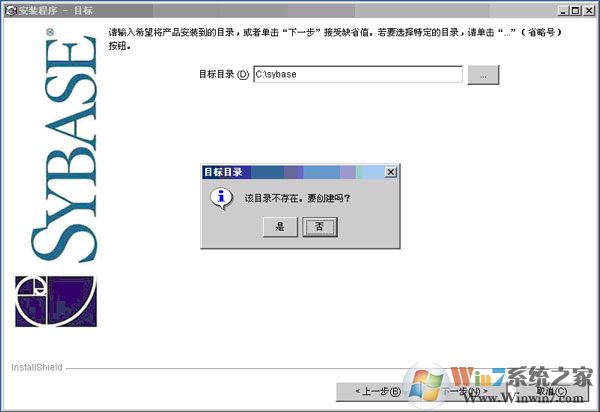
Task: Click the installer icon in title bar
Action: [x=11, y=10]
